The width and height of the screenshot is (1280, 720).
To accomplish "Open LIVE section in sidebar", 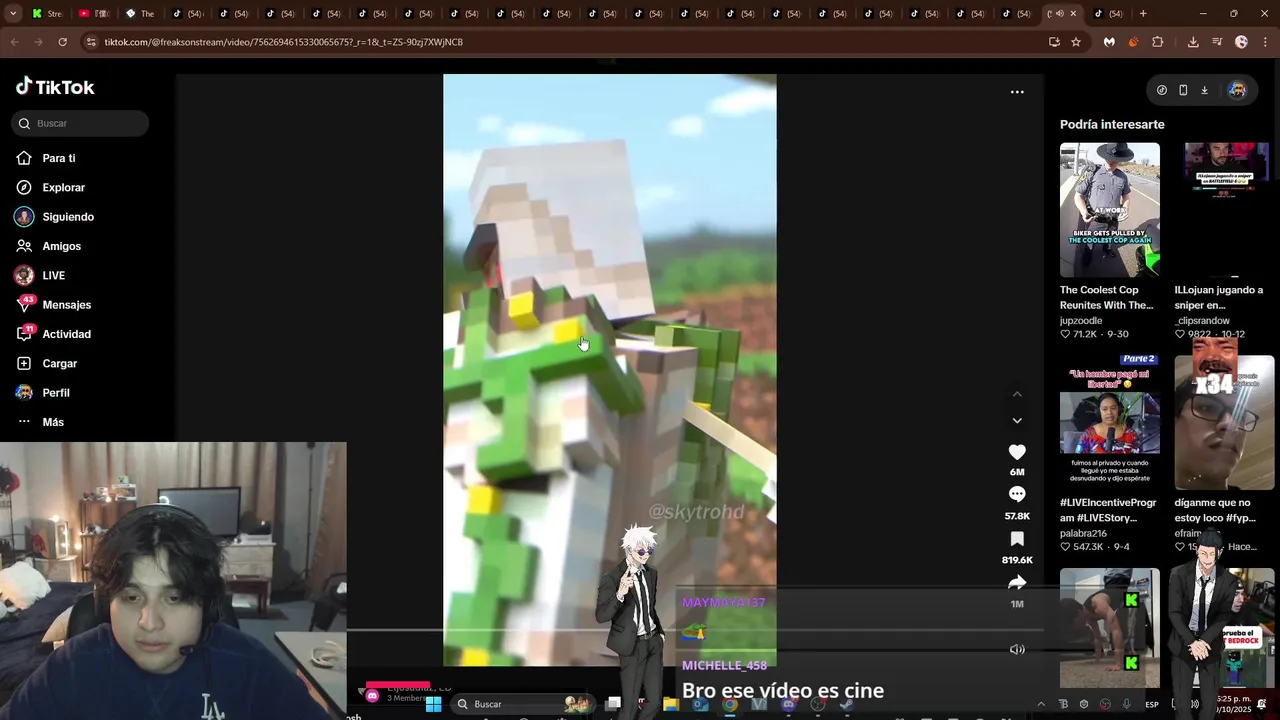I will pos(40,275).
